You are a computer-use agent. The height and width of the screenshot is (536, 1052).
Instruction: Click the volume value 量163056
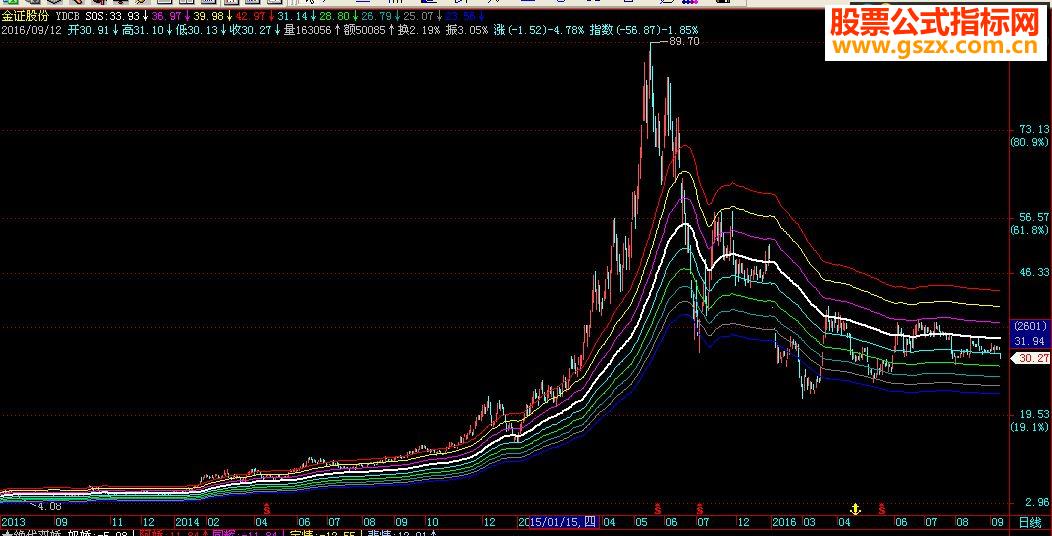[x=307, y=30]
